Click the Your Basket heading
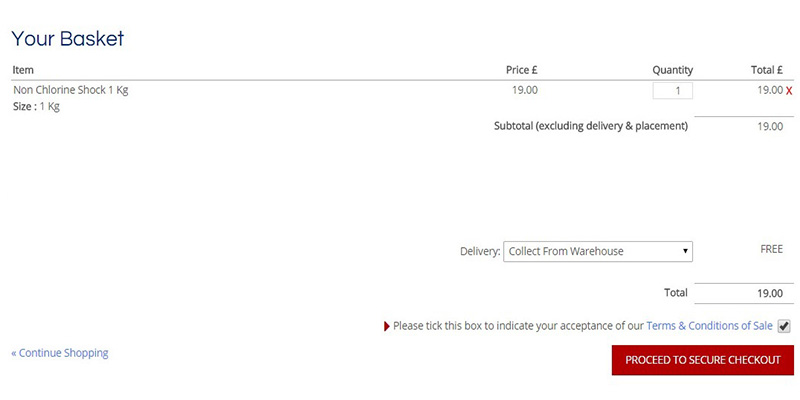 [x=68, y=39]
